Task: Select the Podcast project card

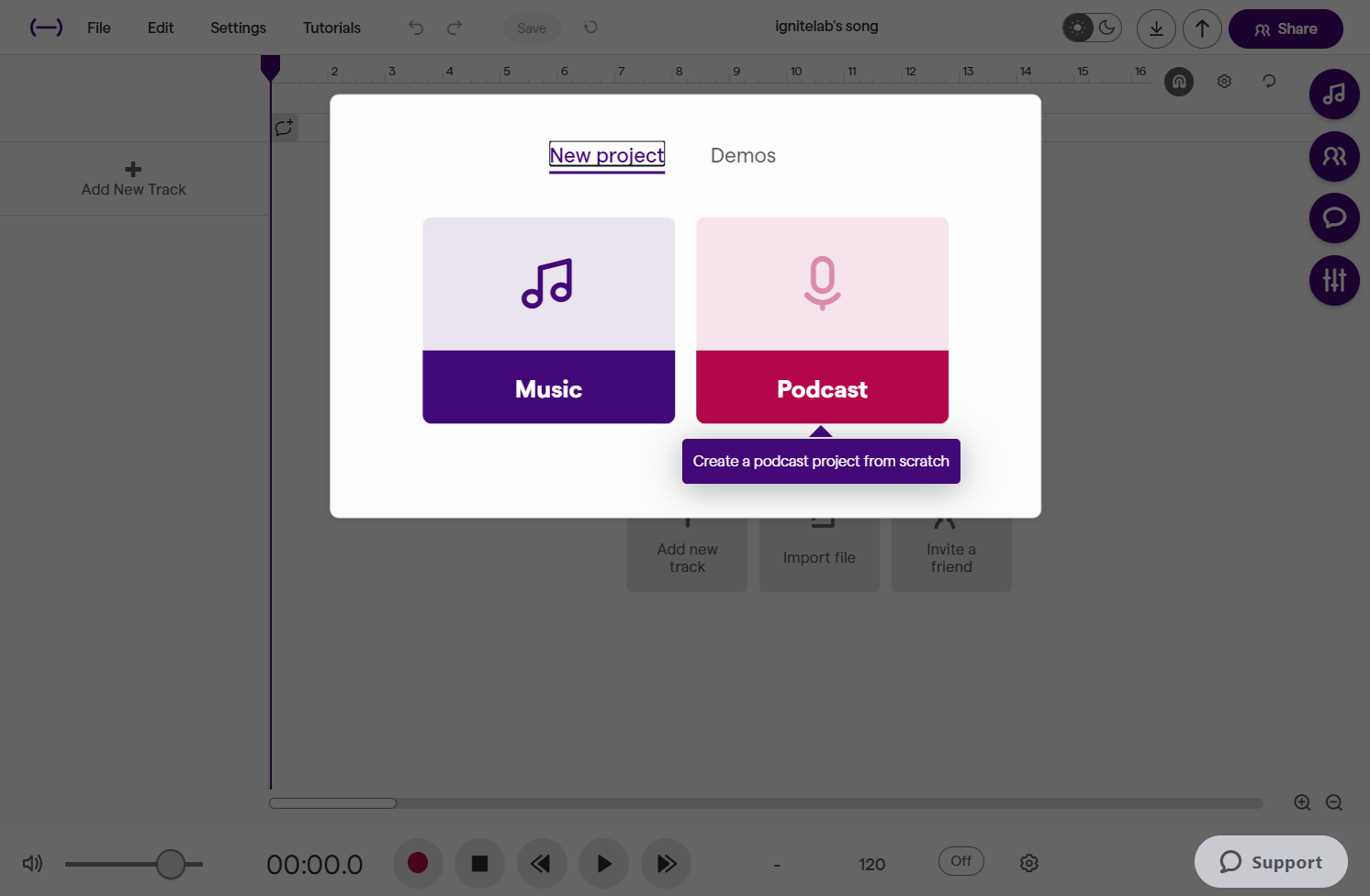Action: click(x=822, y=320)
